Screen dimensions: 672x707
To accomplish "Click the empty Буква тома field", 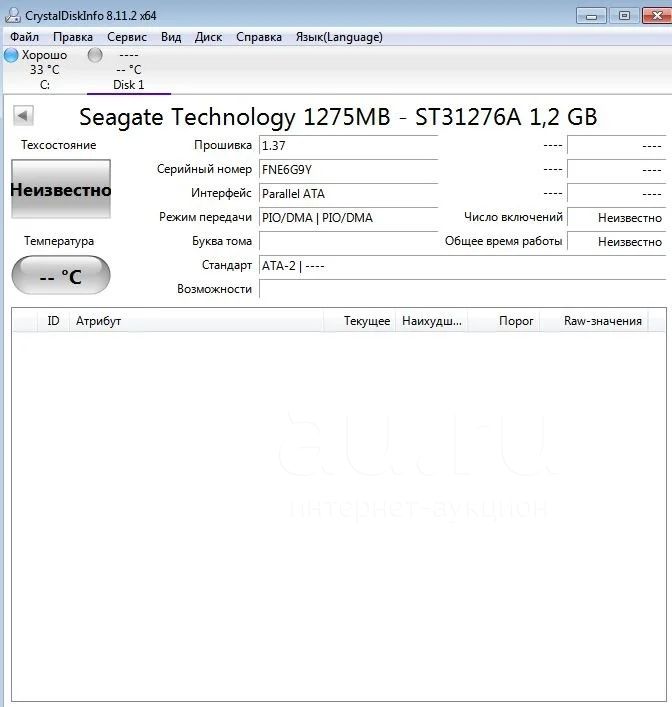I will click(x=348, y=241).
